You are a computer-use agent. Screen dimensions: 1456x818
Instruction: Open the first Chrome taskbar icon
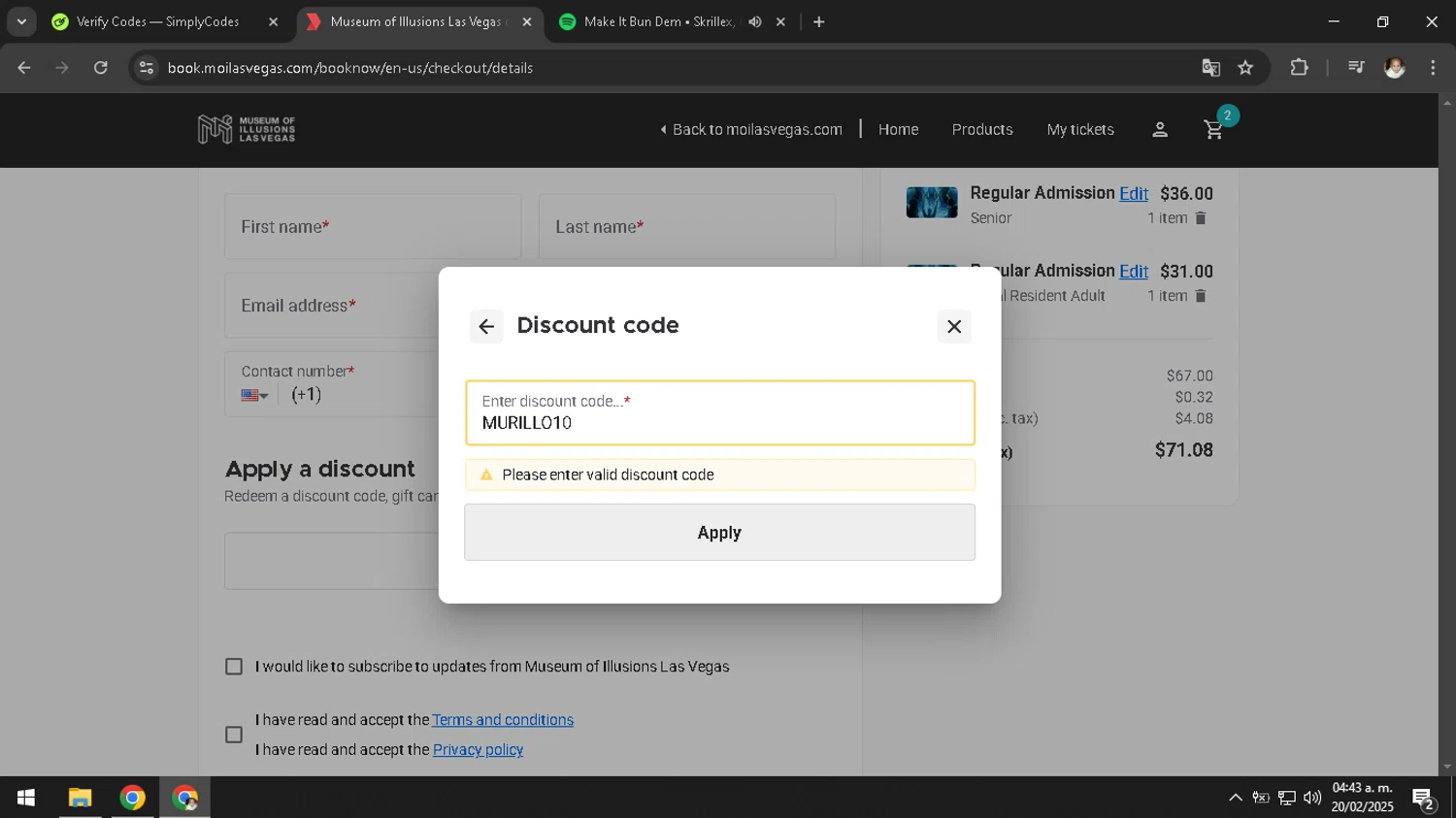pos(133,798)
